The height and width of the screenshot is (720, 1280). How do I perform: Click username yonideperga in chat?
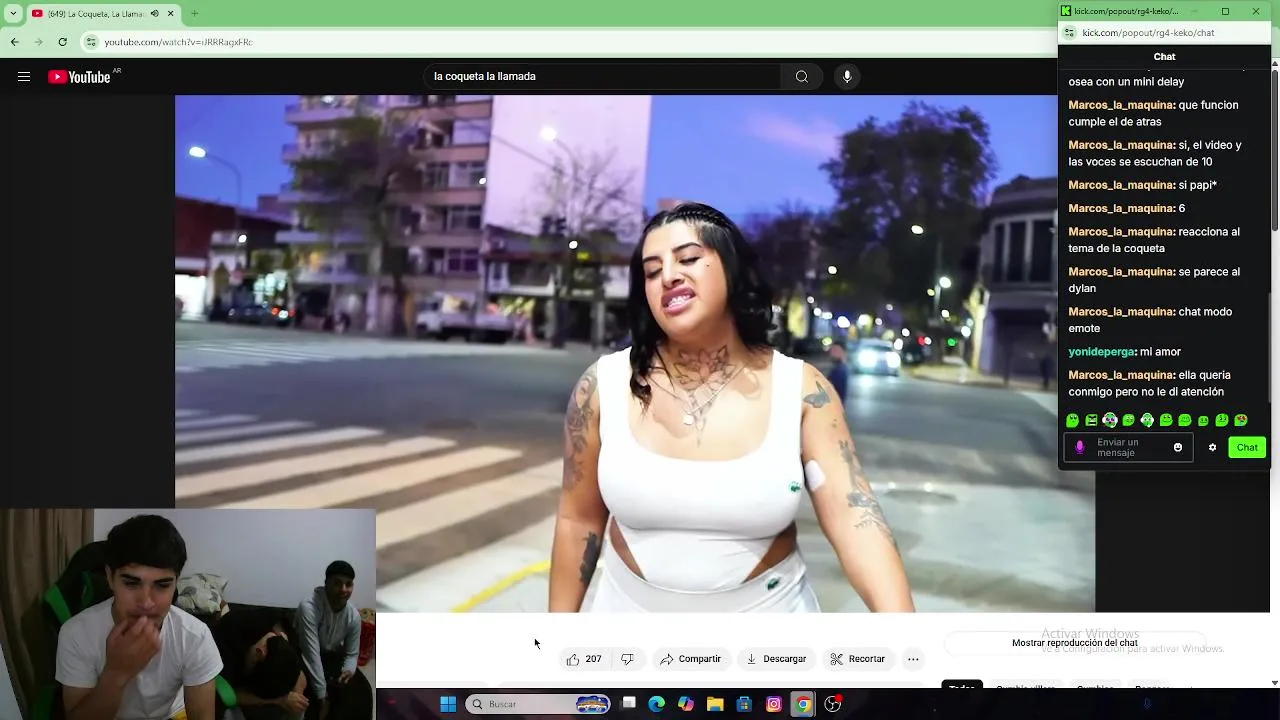[1101, 352]
